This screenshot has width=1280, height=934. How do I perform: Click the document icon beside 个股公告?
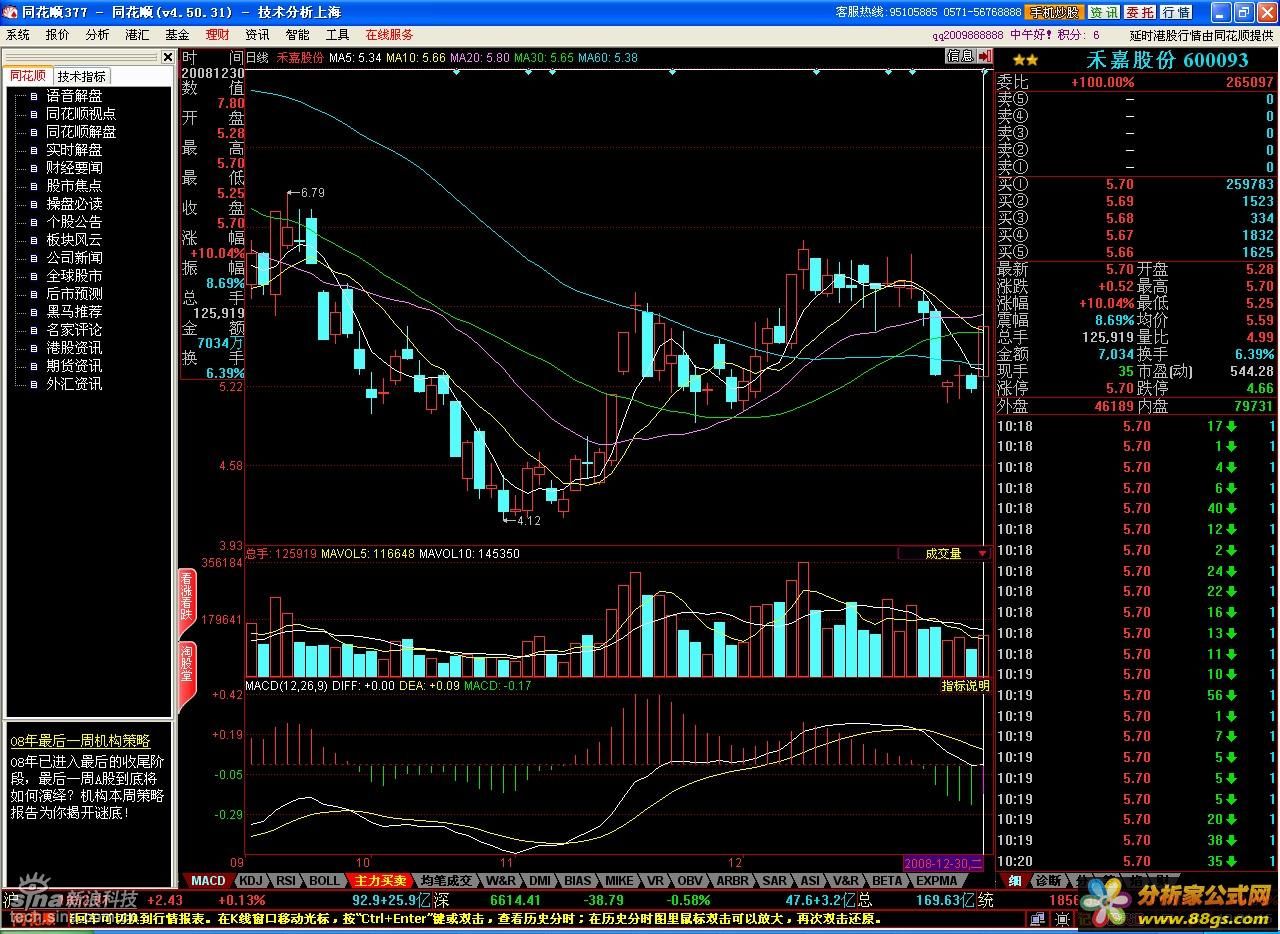coord(33,222)
